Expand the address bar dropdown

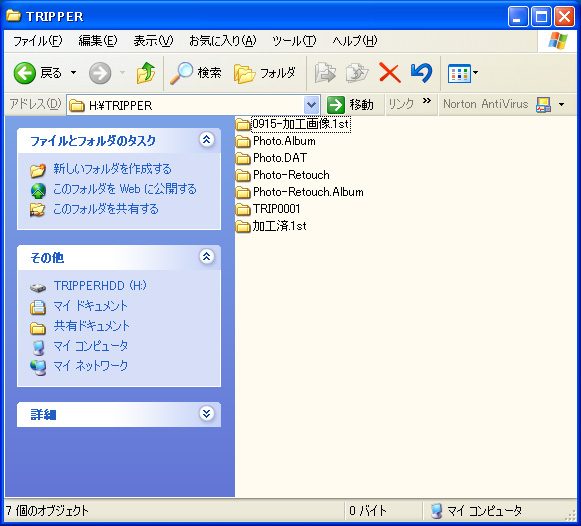(312, 105)
